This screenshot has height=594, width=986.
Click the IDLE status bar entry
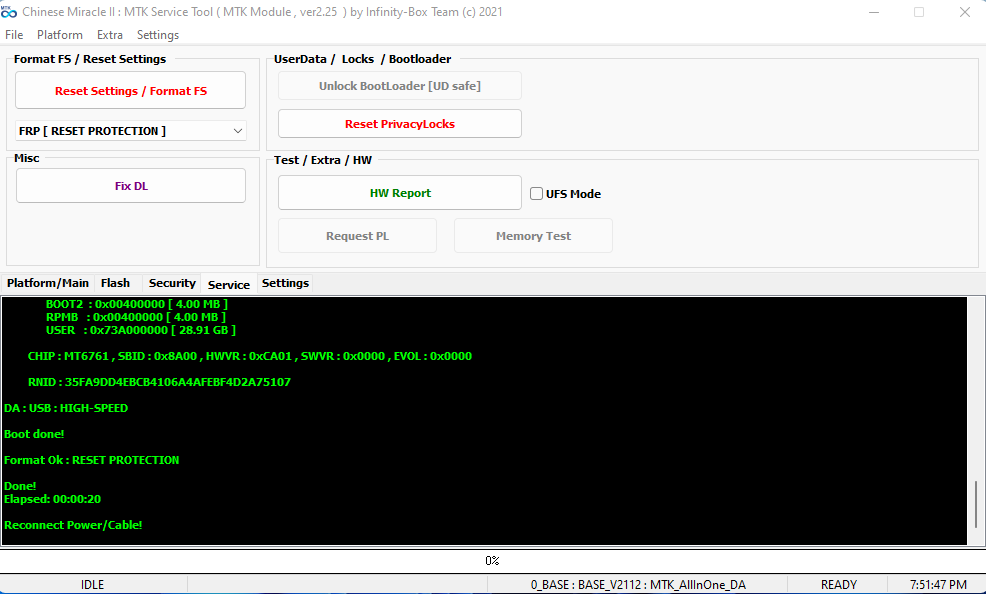(x=93, y=585)
